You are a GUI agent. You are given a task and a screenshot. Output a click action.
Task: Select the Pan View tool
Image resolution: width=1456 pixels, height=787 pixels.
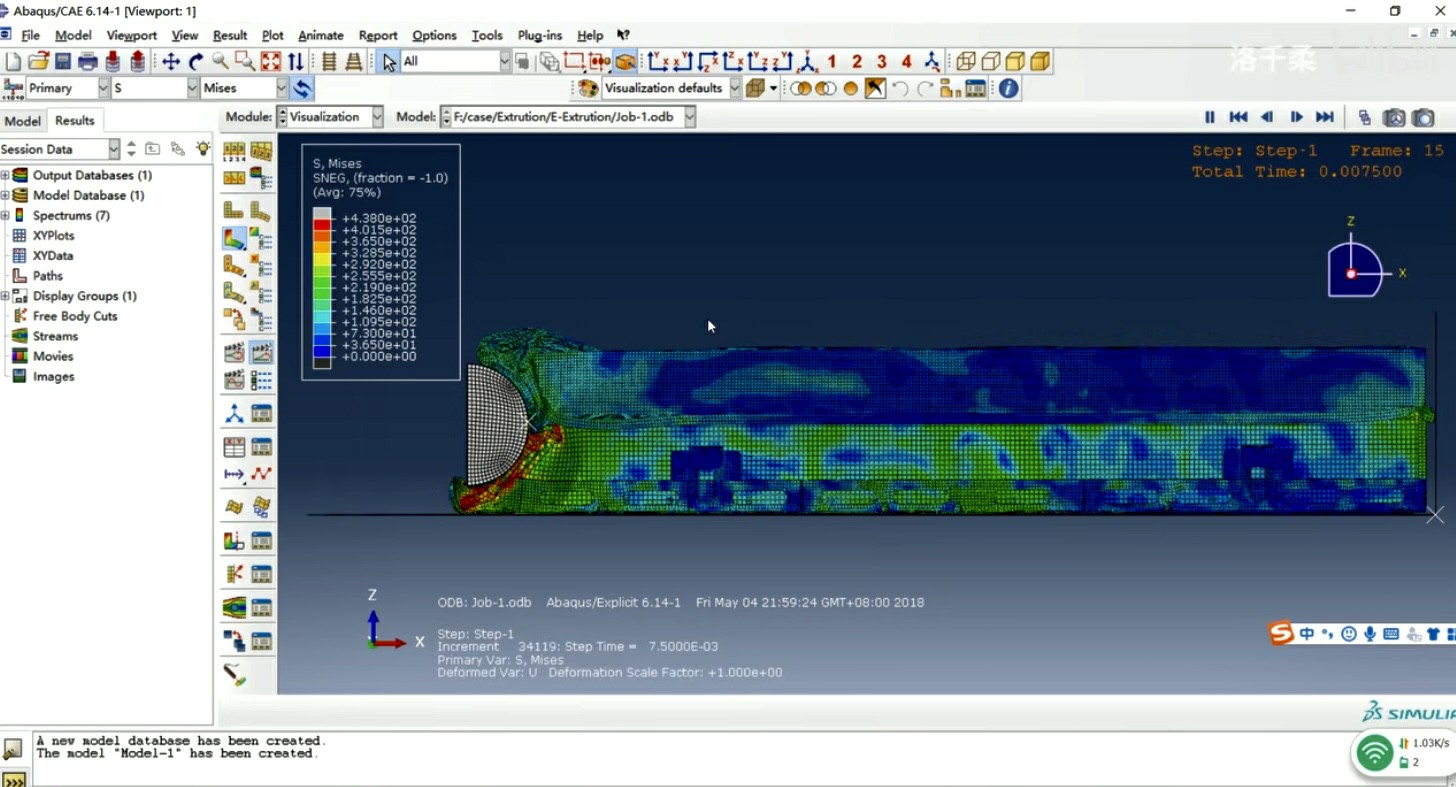pos(171,62)
